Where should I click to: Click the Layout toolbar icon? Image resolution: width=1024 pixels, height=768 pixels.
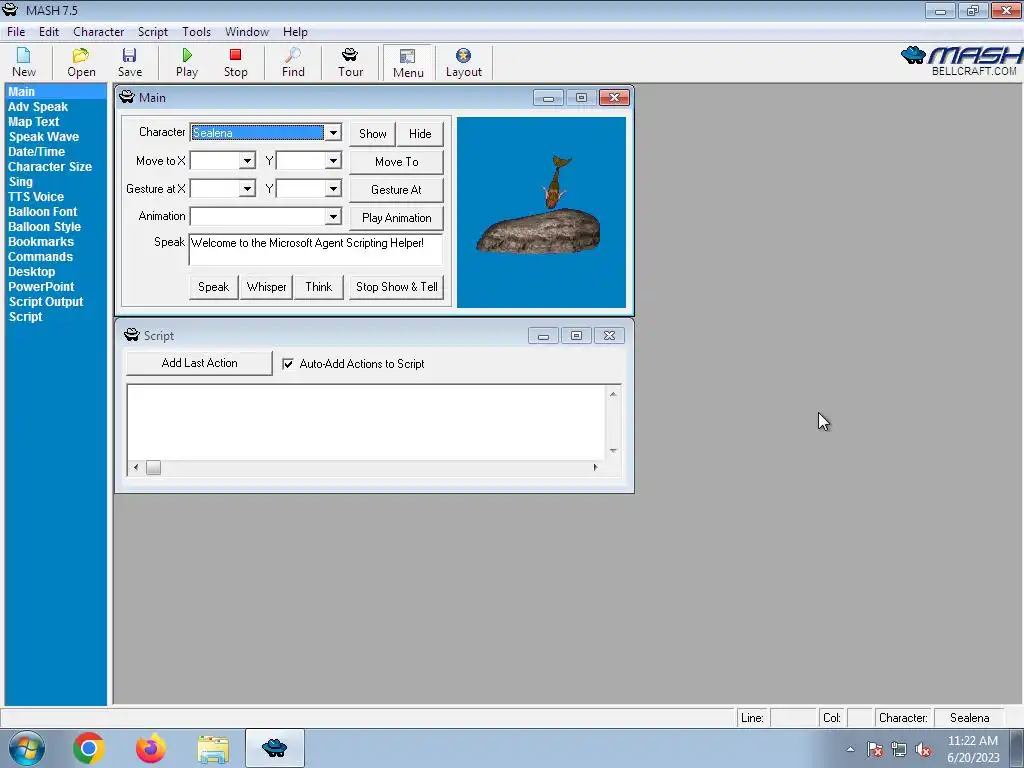point(464,63)
